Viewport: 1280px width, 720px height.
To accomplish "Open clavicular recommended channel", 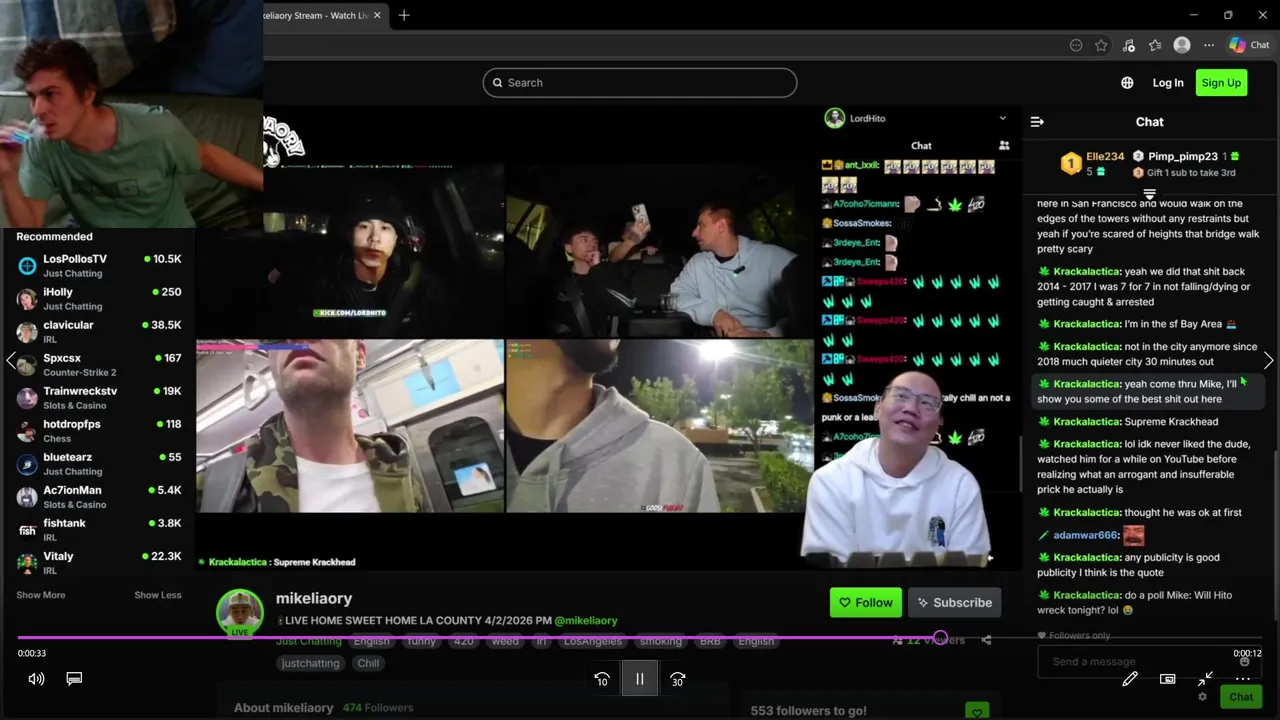I will (x=99, y=332).
